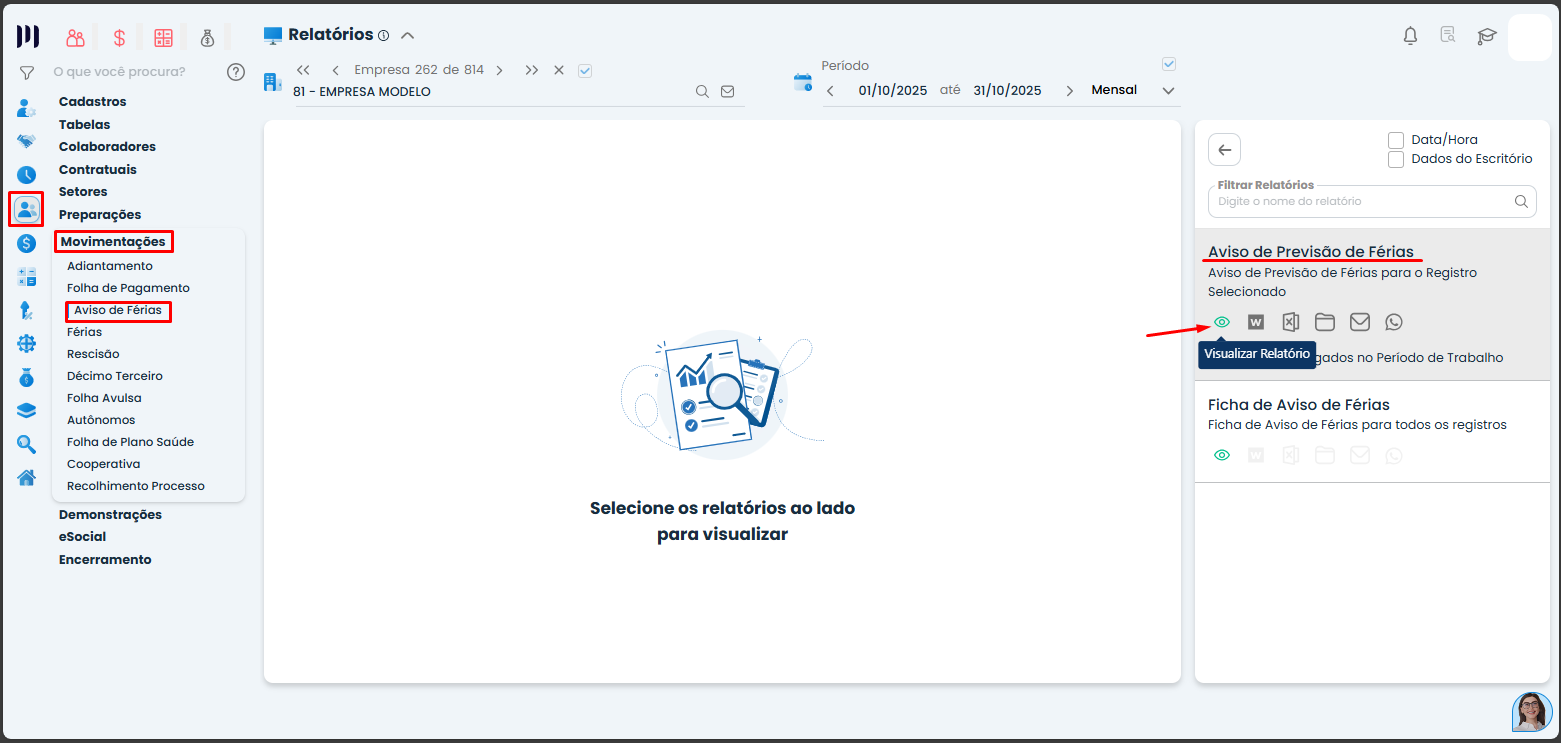Collapse the Relatórios header chevron
1561x743 pixels.
coord(407,35)
